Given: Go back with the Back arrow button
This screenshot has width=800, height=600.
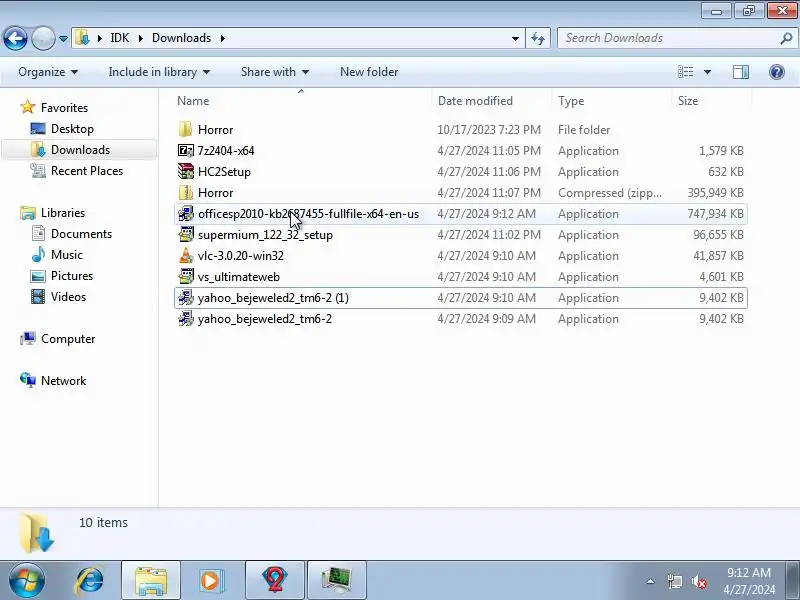Looking at the screenshot, I should point(15,38).
